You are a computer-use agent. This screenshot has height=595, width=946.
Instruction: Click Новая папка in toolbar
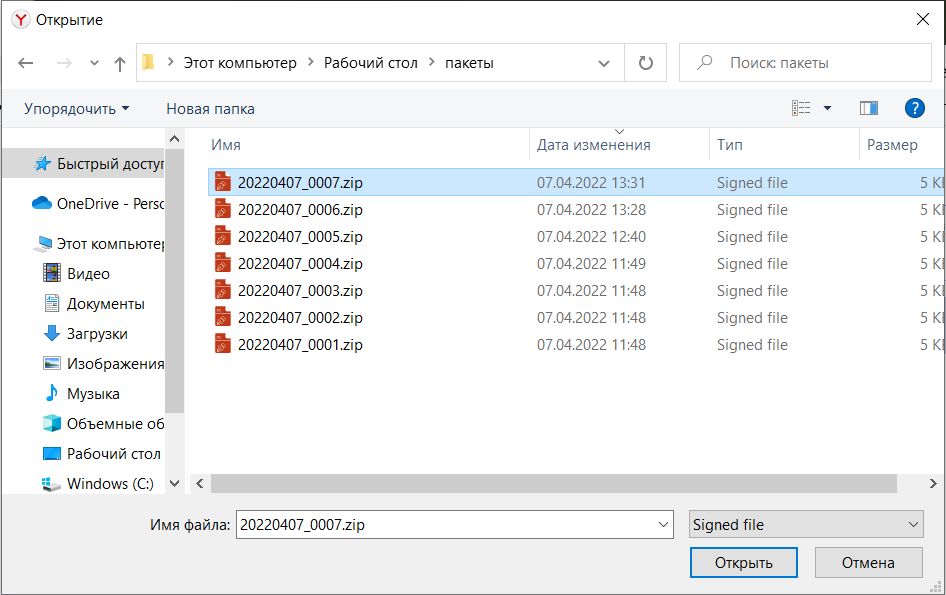pyautogui.click(x=210, y=108)
